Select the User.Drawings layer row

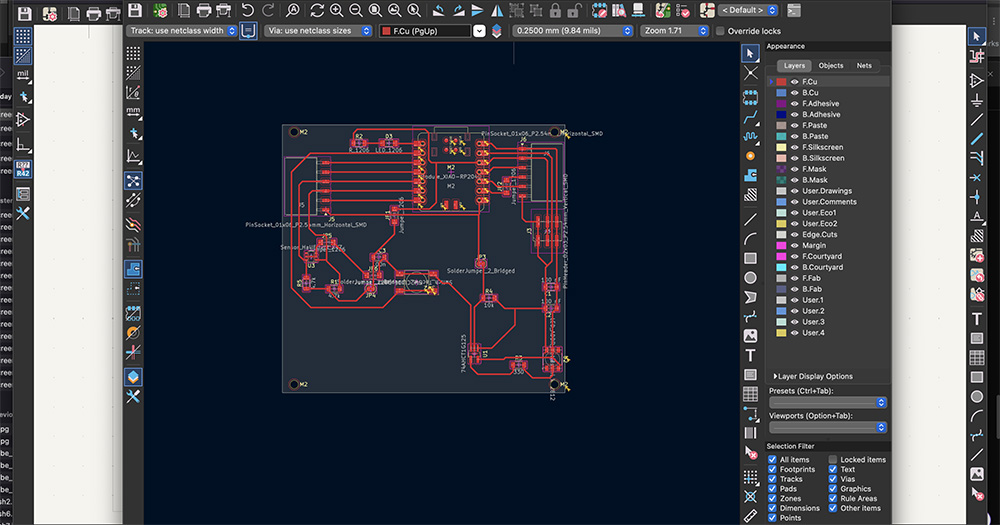[828, 191]
